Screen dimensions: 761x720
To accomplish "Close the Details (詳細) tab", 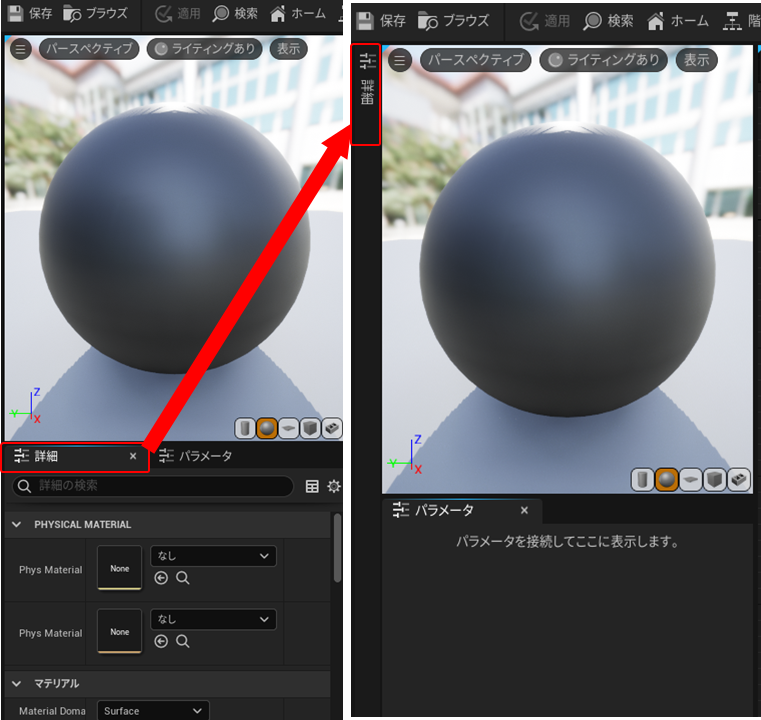I will coord(133,456).
